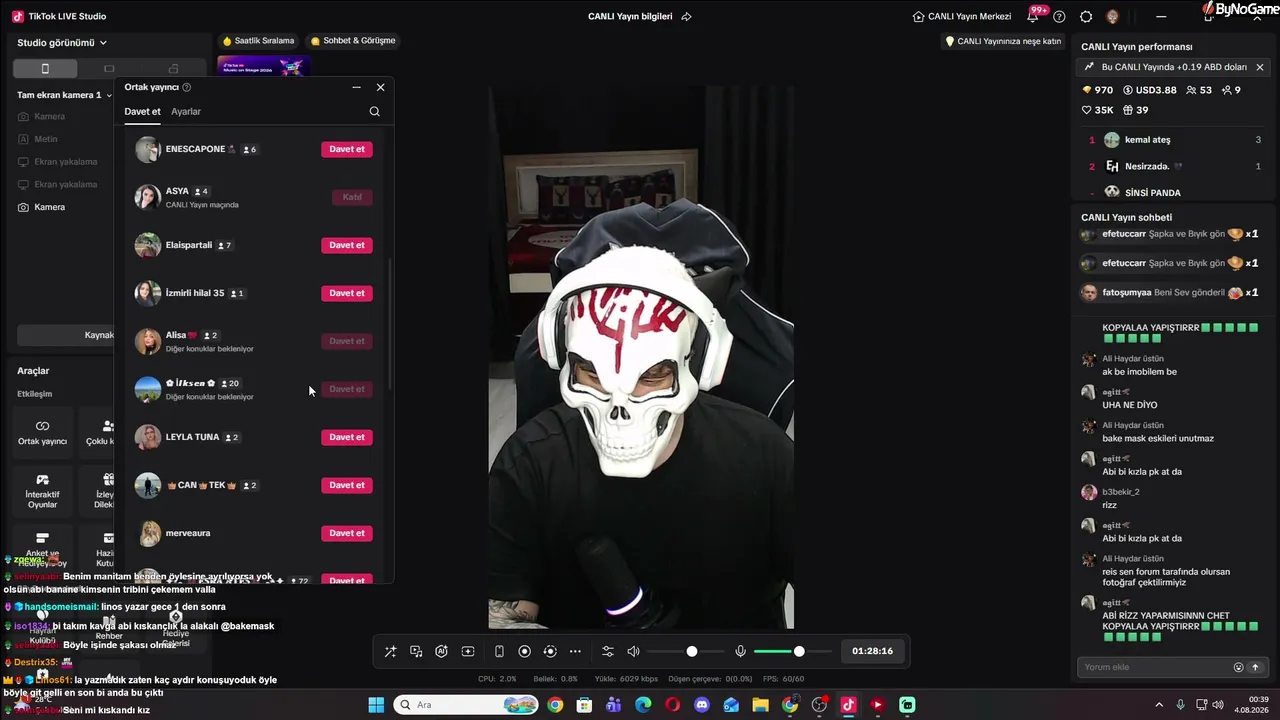1280x720 pixels.
Task: Invite İzmirli hilal 35 to co-host
Action: [347, 293]
